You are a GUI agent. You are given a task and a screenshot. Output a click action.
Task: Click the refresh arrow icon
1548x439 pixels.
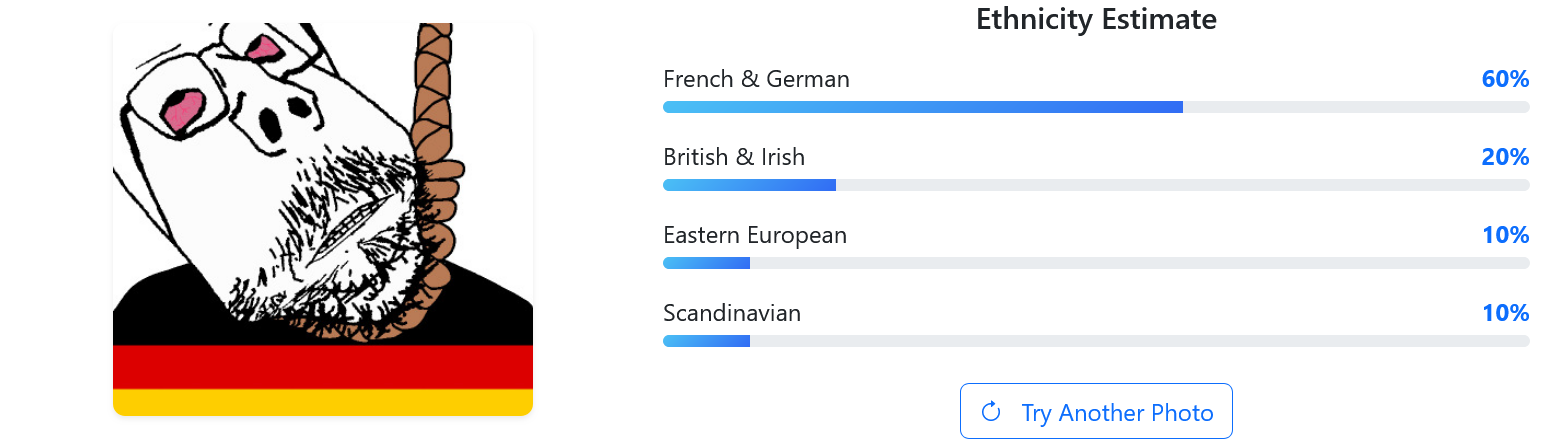[991, 412]
